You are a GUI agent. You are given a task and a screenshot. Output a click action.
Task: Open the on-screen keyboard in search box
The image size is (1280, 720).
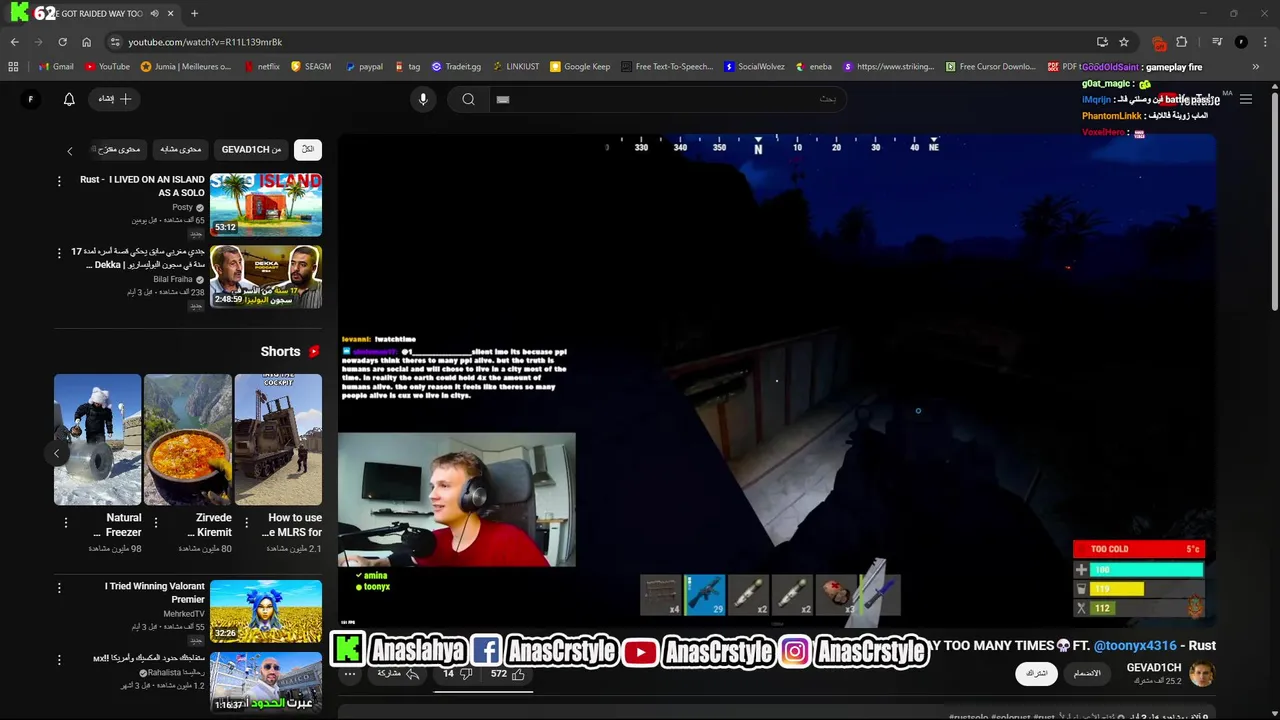(x=503, y=99)
